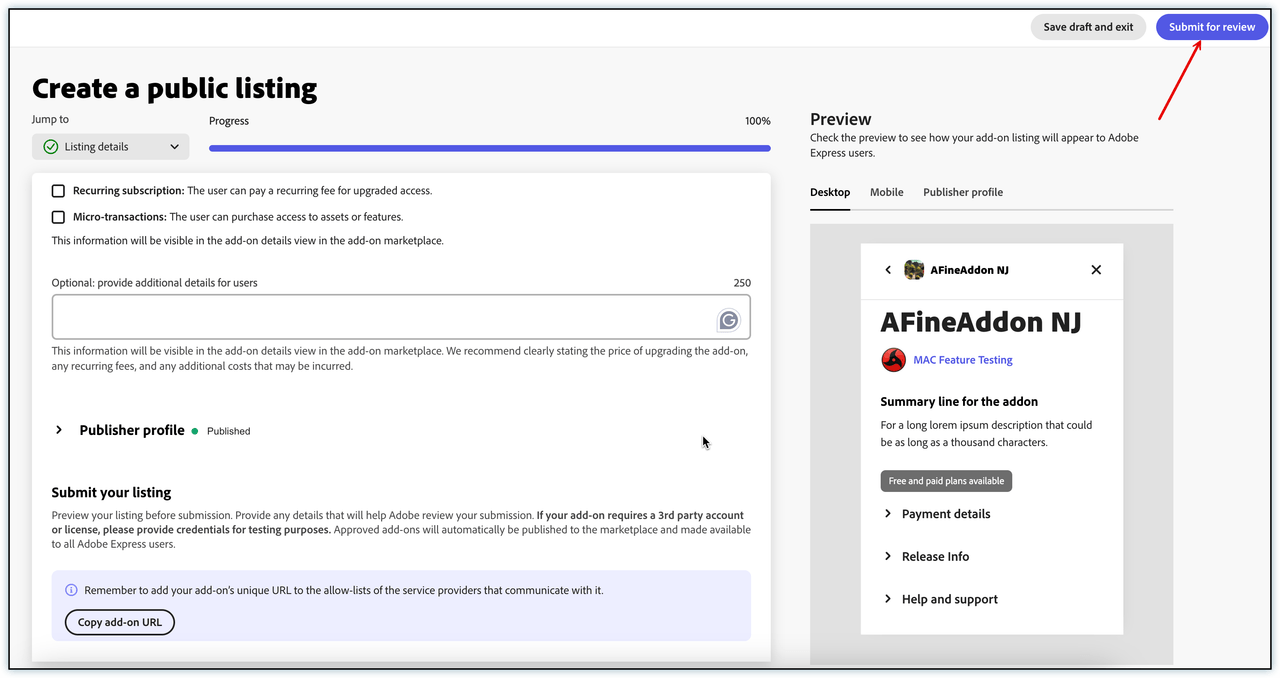The image size is (1280, 678).
Task: Expand Payment details in the preview
Action: point(888,514)
